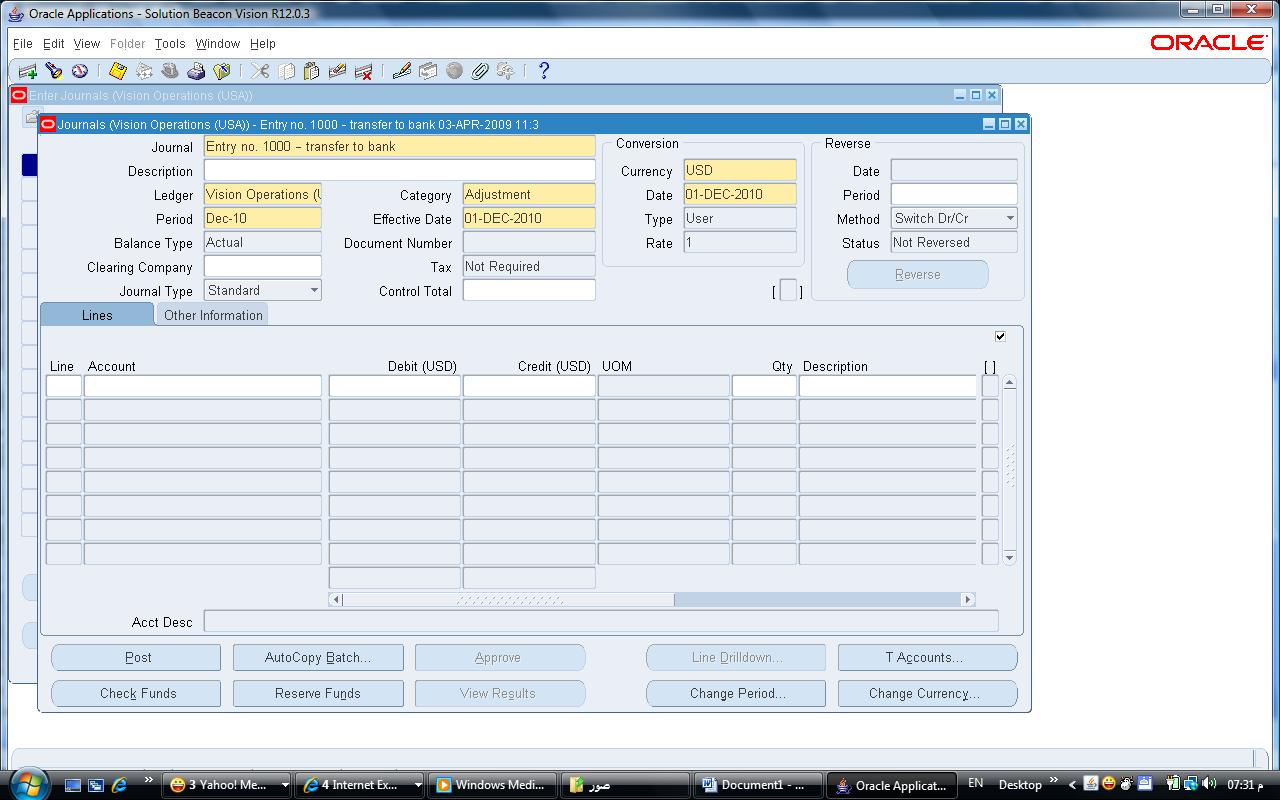The width and height of the screenshot is (1280, 800).
Task: Toggle the bracketed checkbox below Conversion panel
Action: [x=788, y=291]
